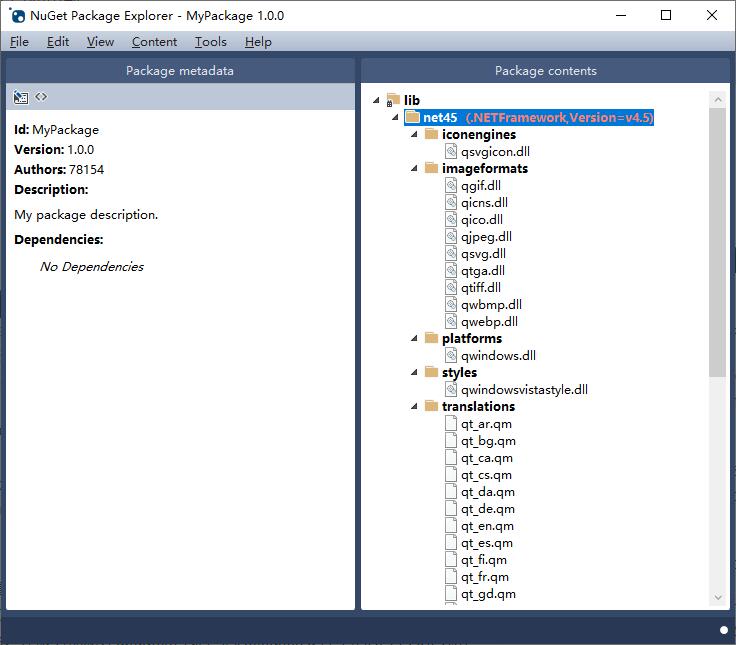Click the NuGet Package Explorer app icon
This screenshot has width=736, height=645.
pos(17,15)
